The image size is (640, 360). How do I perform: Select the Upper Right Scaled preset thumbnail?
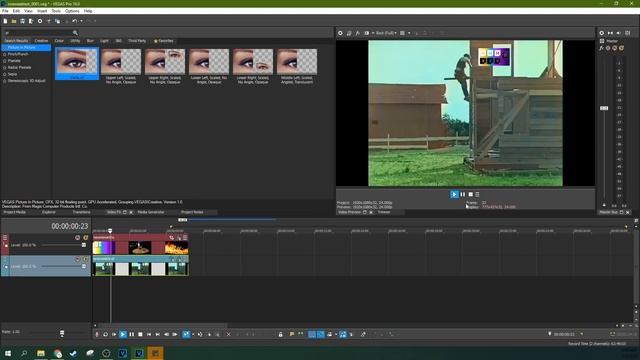[165, 61]
